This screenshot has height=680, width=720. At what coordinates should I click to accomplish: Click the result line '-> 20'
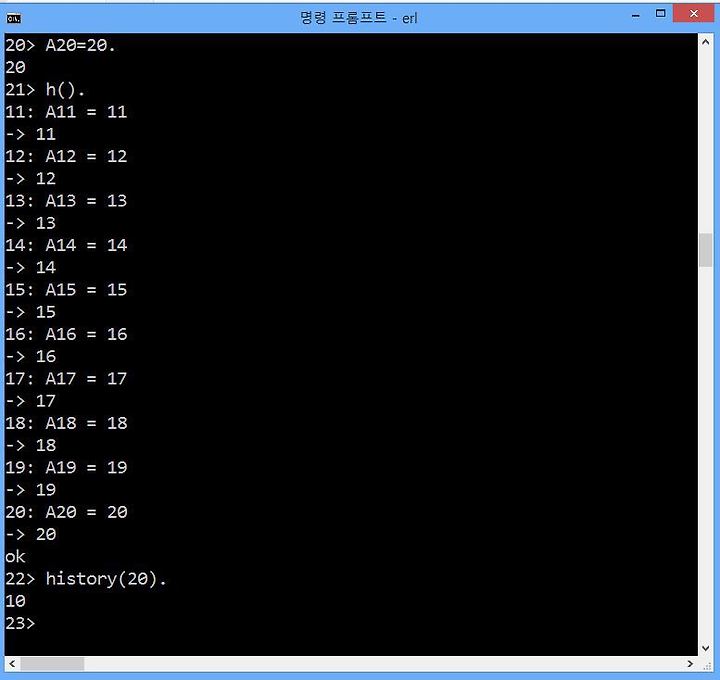(x=31, y=534)
